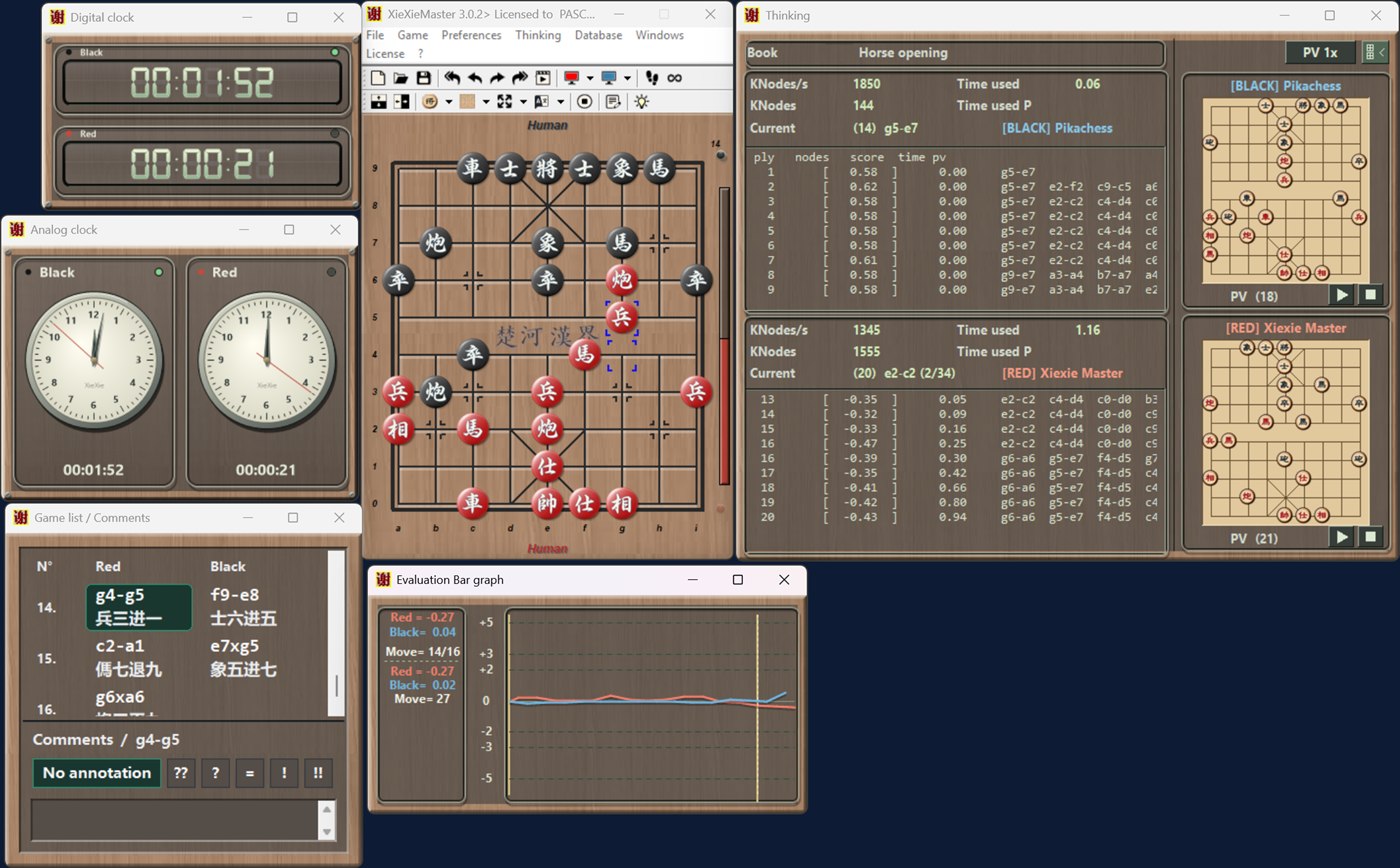The width and height of the screenshot is (1400, 868).
Task: Select move g4-g5 in the game list
Action: tap(139, 607)
